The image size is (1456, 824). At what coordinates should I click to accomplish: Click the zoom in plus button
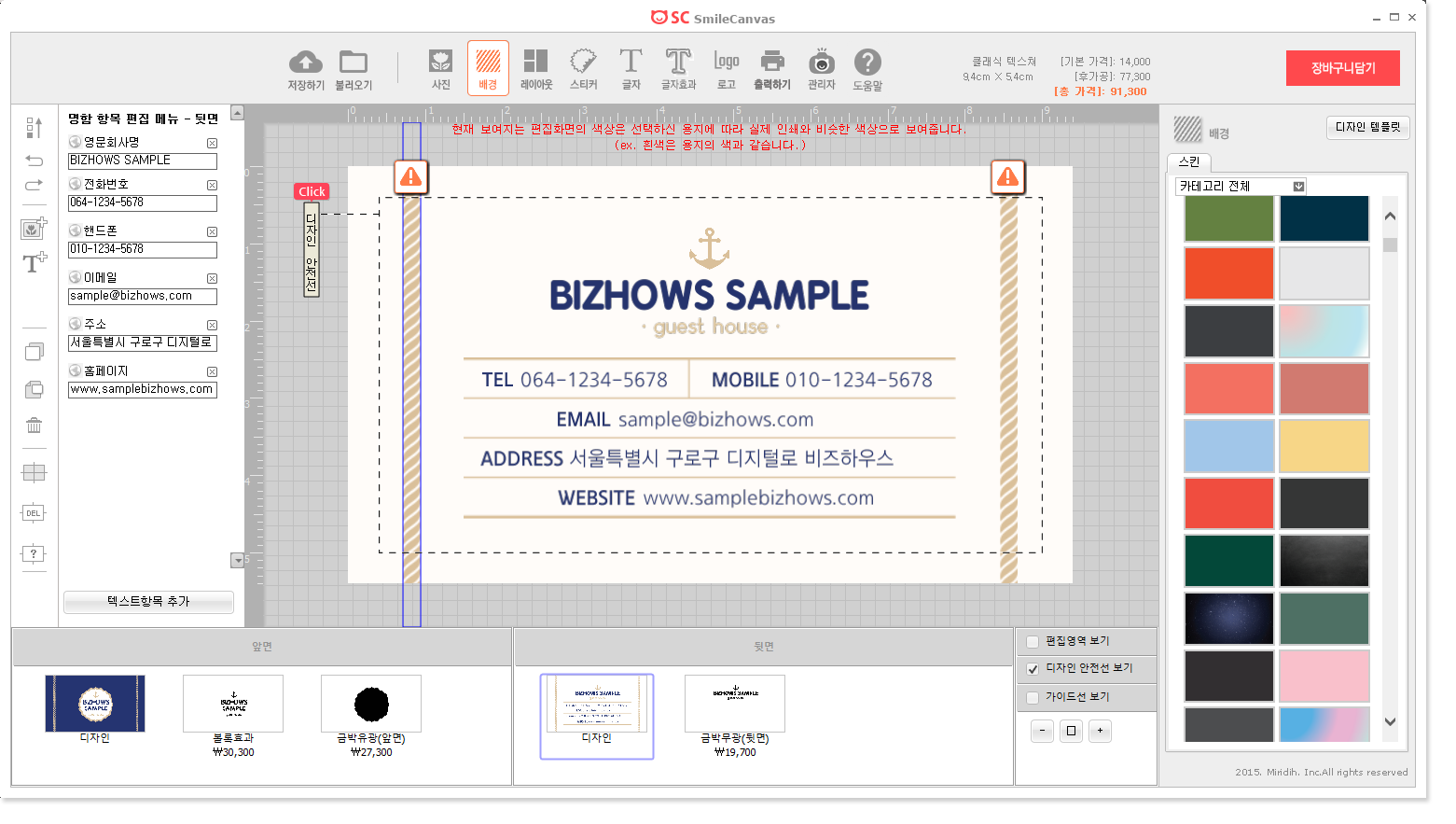pos(1100,731)
